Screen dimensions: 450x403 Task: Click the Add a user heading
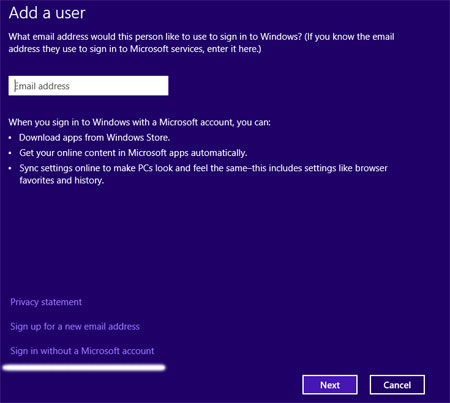click(x=47, y=13)
